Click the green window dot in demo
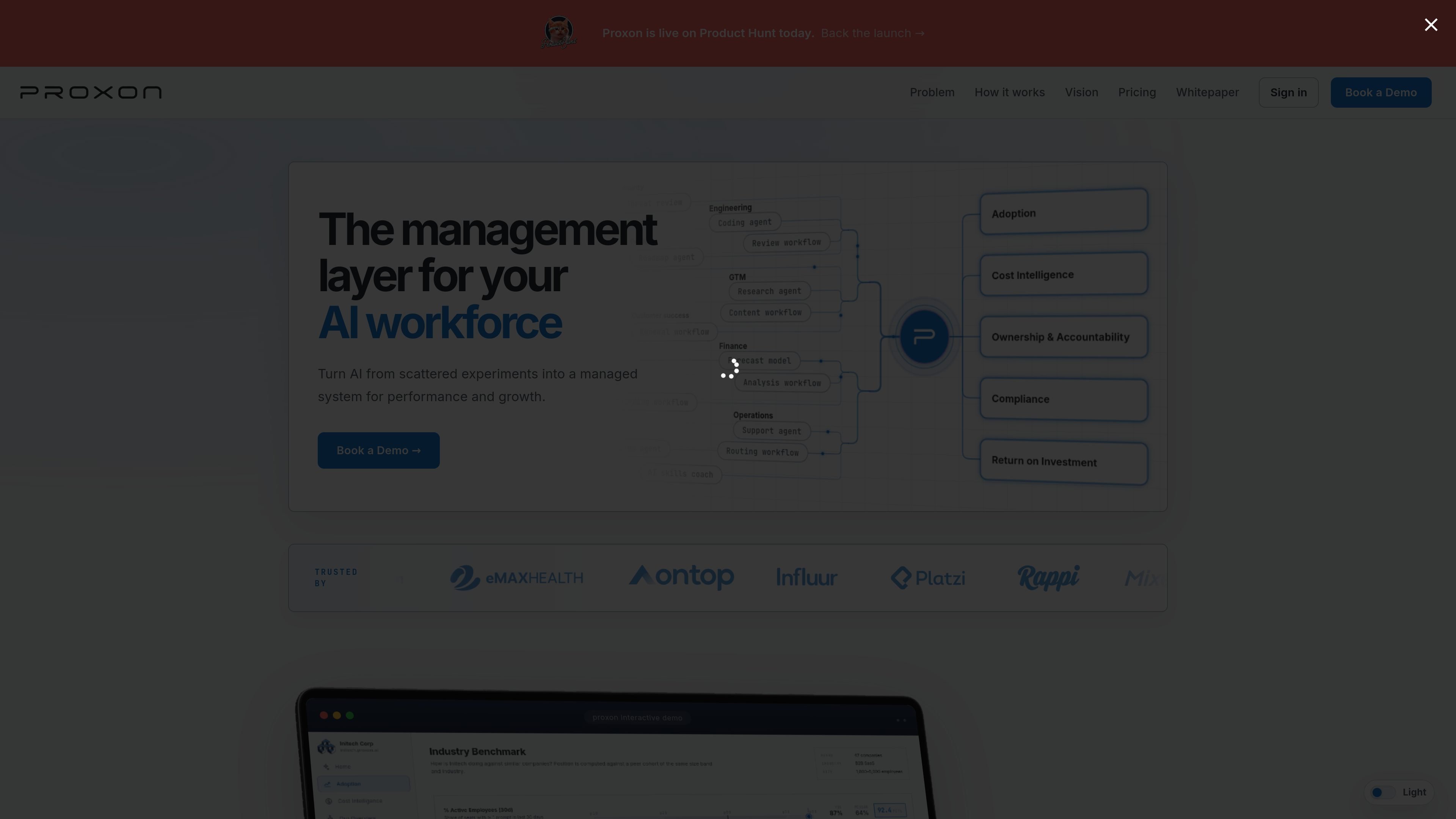Viewport: 1456px width, 819px height. pyautogui.click(x=350, y=715)
